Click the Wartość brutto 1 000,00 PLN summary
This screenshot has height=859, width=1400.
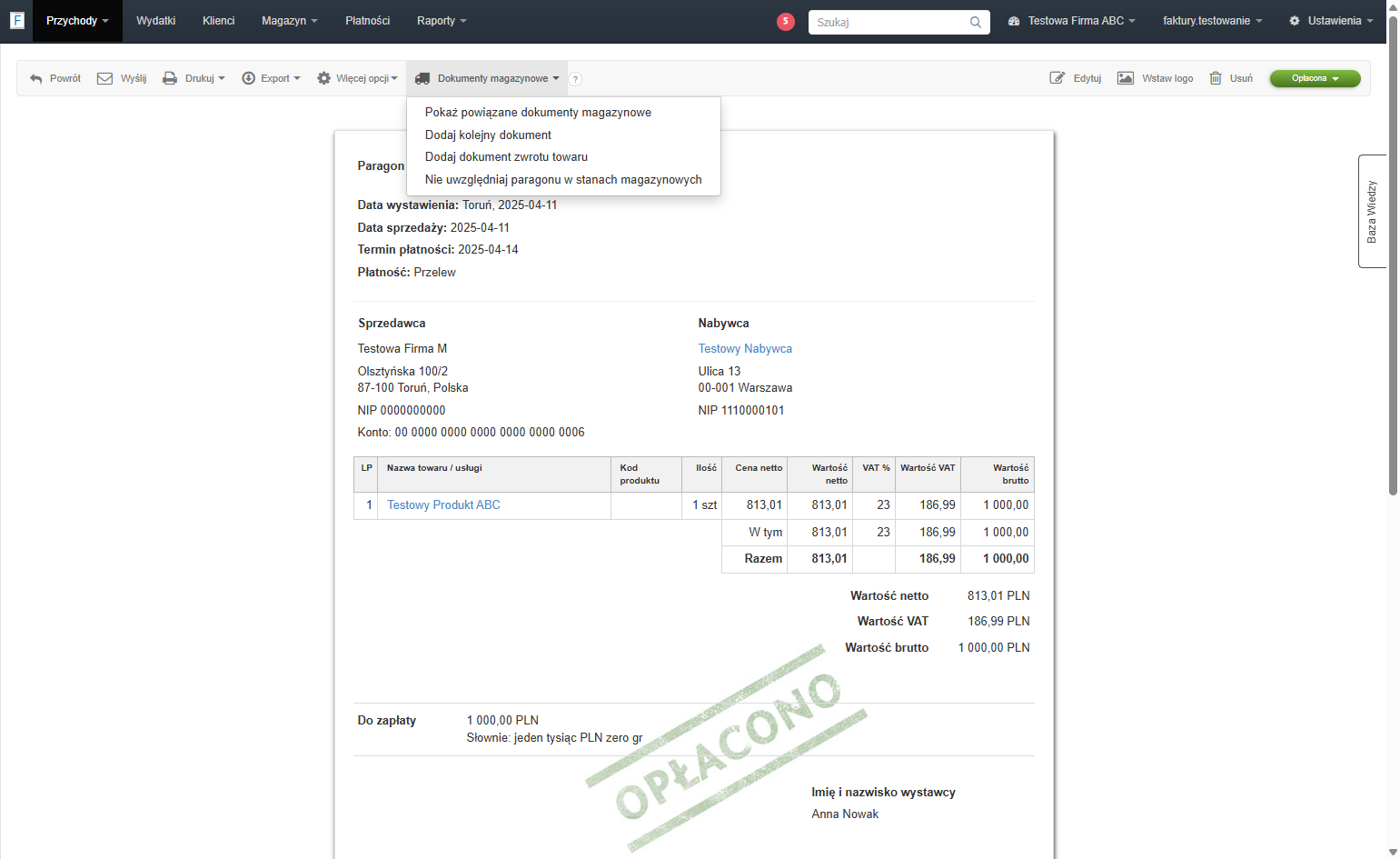coord(994,648)
